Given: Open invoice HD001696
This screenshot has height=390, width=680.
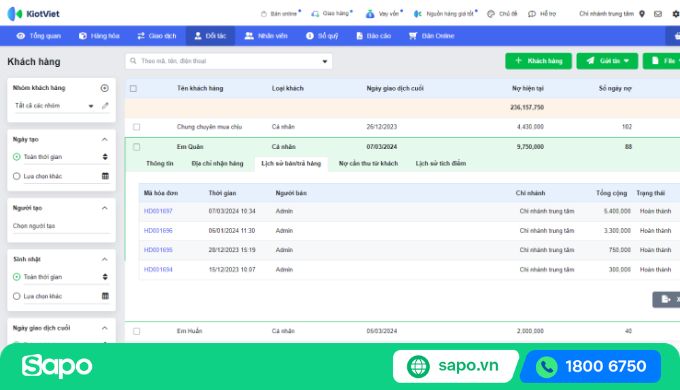Looking at the screenshot, I should point(158,231).
